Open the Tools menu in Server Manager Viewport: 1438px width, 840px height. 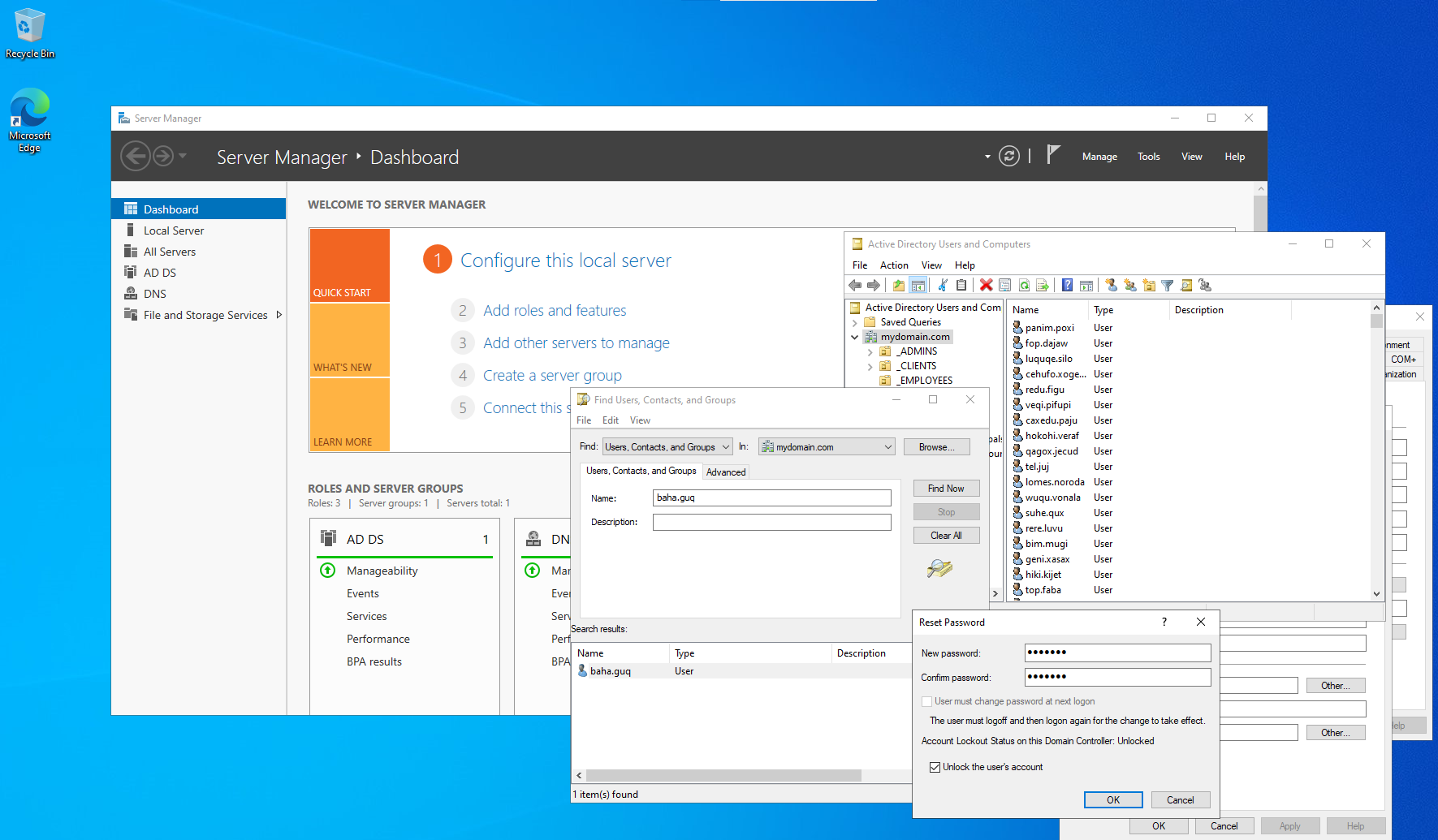(x=1148, y=157)
